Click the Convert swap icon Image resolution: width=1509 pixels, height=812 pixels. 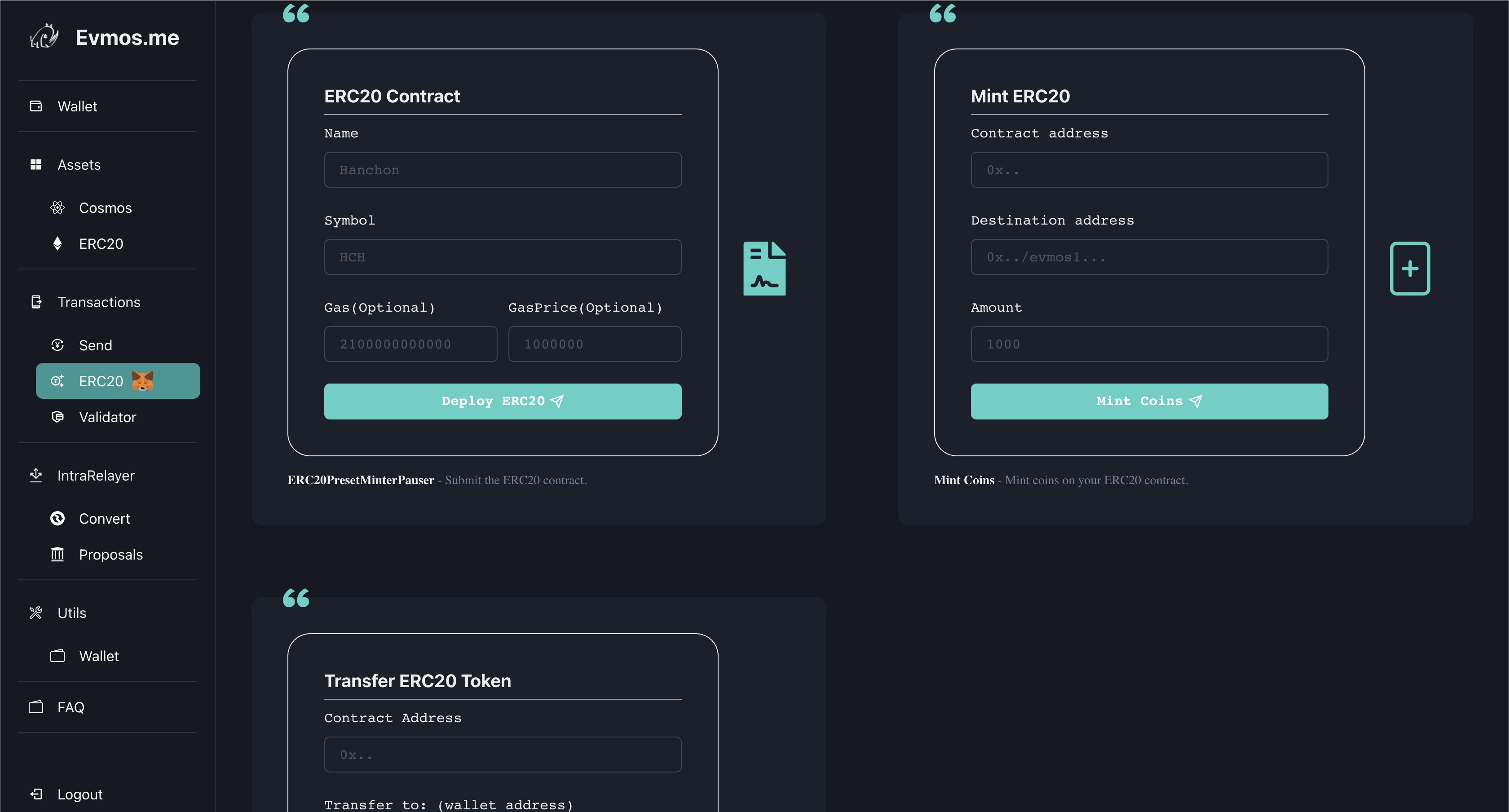click(57, 518)
